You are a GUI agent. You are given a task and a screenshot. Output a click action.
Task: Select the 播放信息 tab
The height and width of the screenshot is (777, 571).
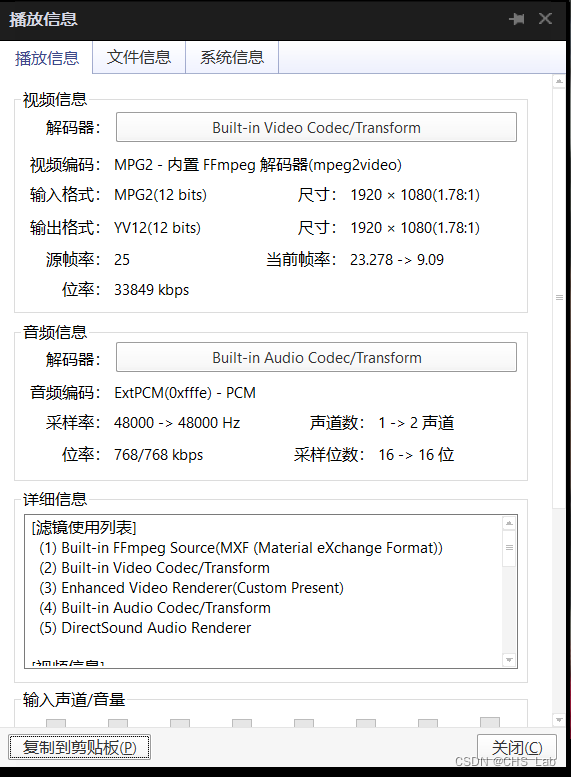coord(47,58)
